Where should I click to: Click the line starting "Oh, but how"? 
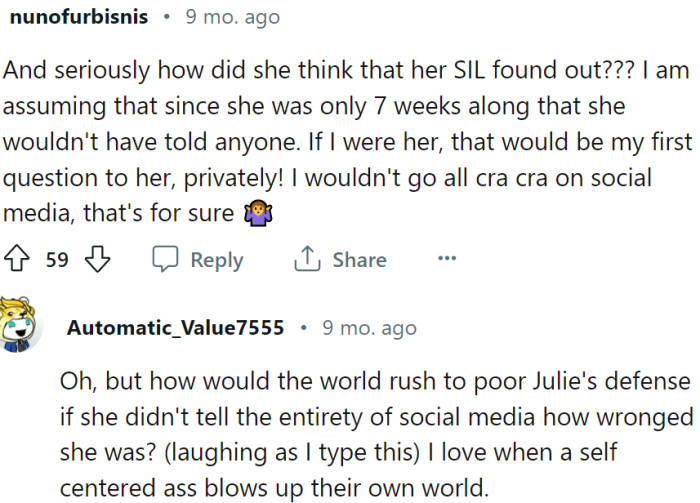point(375,382)
